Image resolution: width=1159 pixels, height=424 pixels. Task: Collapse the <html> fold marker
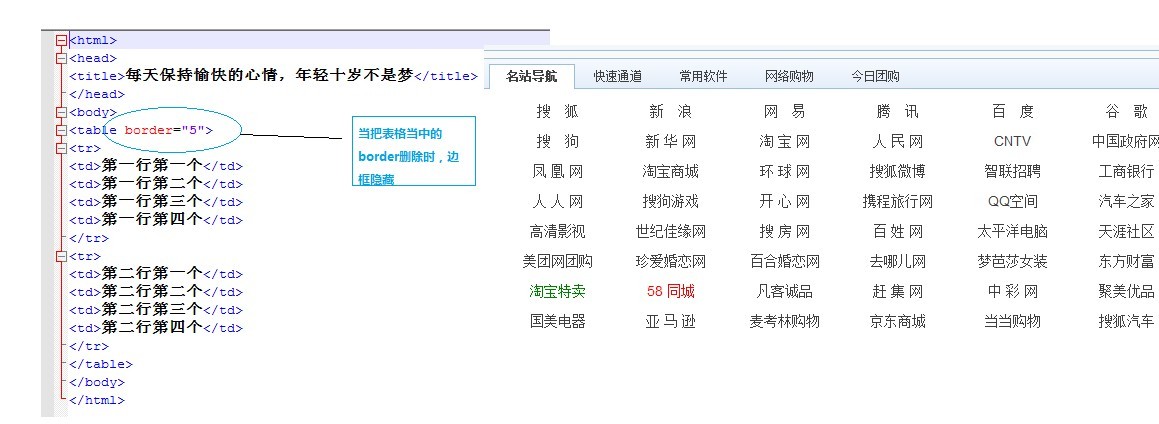coord(61,41)
